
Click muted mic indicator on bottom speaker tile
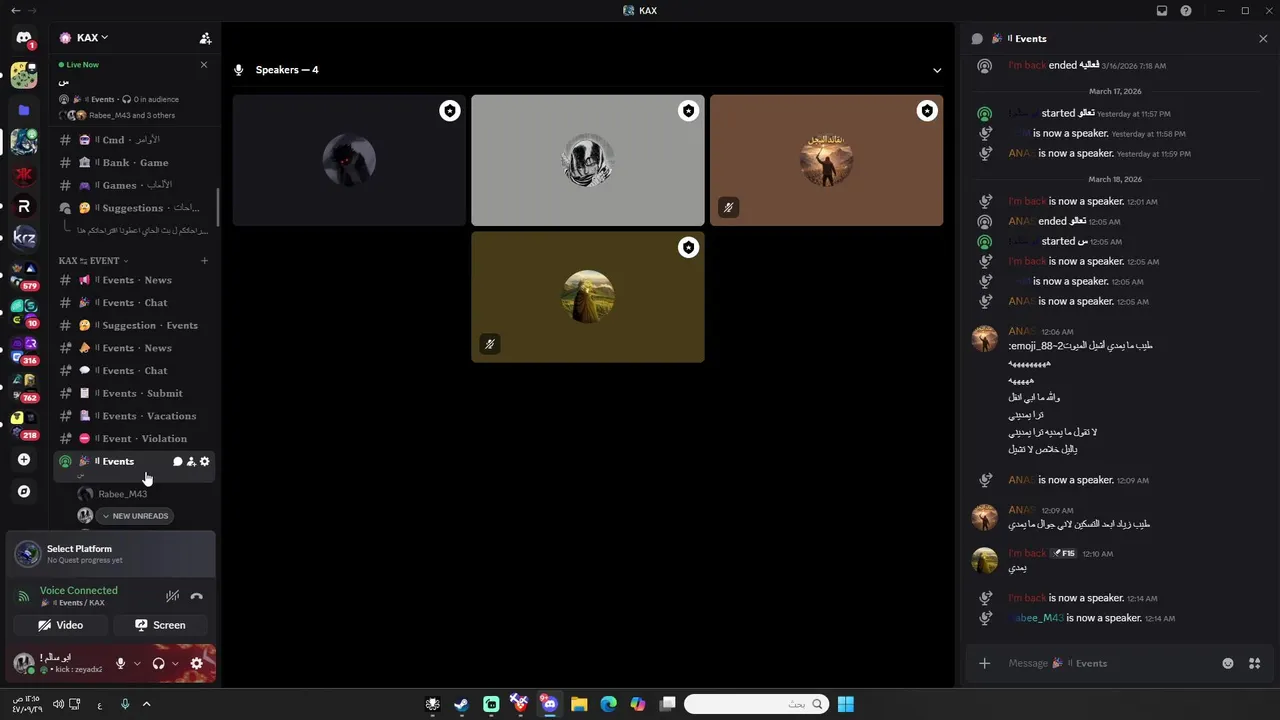pyautogui.click(x=489, y=344)
